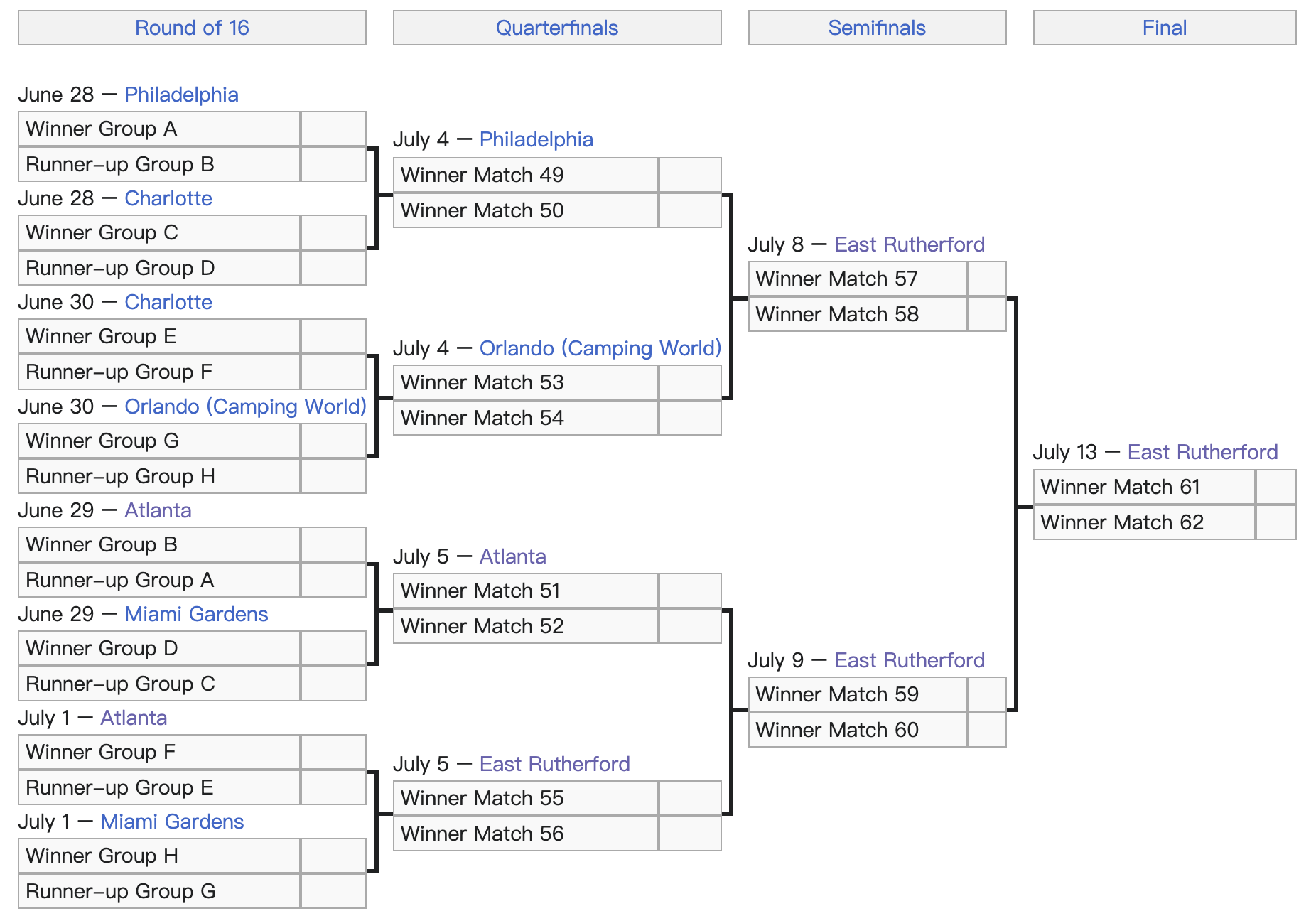Select the Winner Match 61 cell
Viewport: 1316px width, 921px height.
tap(1144, 487)
